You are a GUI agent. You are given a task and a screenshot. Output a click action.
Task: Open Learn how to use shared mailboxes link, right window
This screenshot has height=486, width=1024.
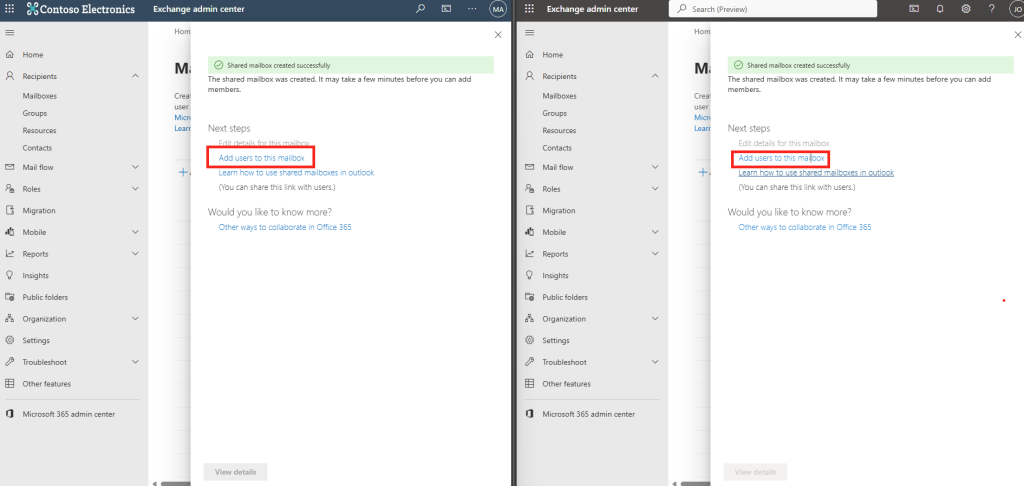pyautogui.click(x=816, y=172)
